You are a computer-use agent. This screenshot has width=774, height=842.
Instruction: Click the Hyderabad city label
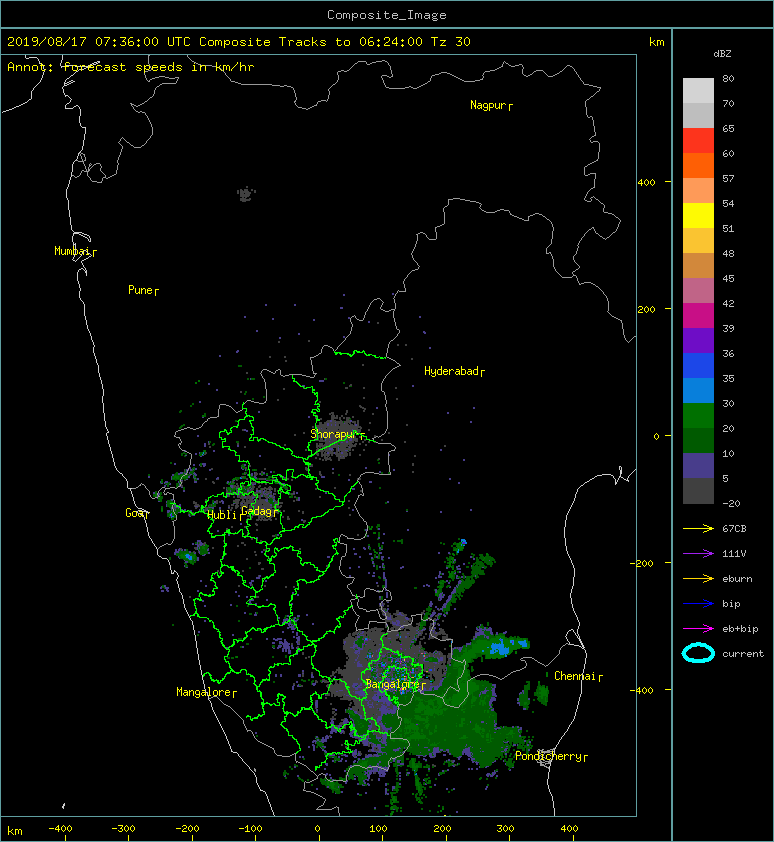tap(451, 371)
